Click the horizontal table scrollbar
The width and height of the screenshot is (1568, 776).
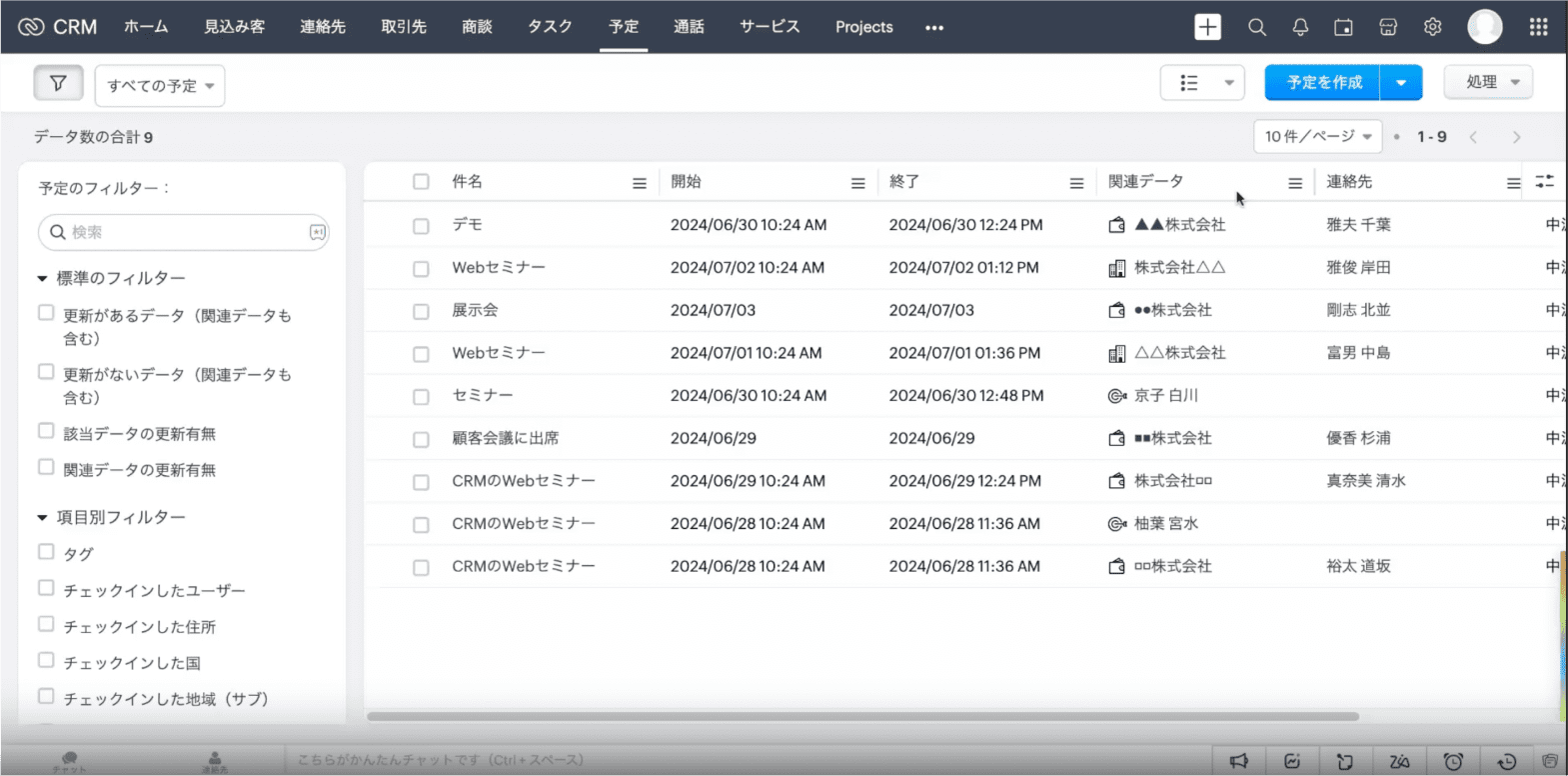coord(862,716)
